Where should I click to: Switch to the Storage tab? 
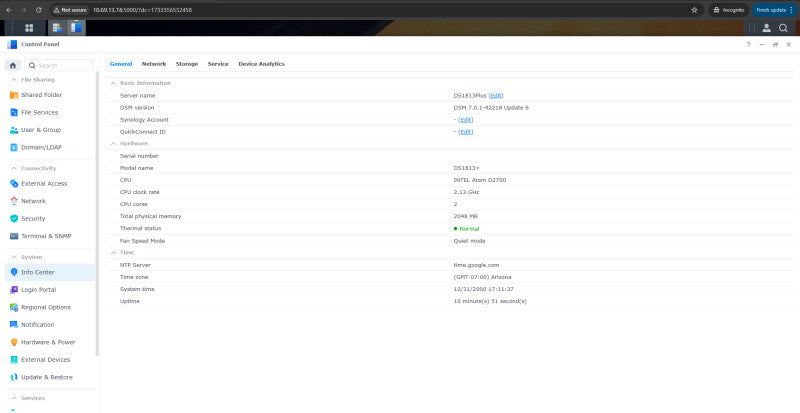click(x=187, y=64)
